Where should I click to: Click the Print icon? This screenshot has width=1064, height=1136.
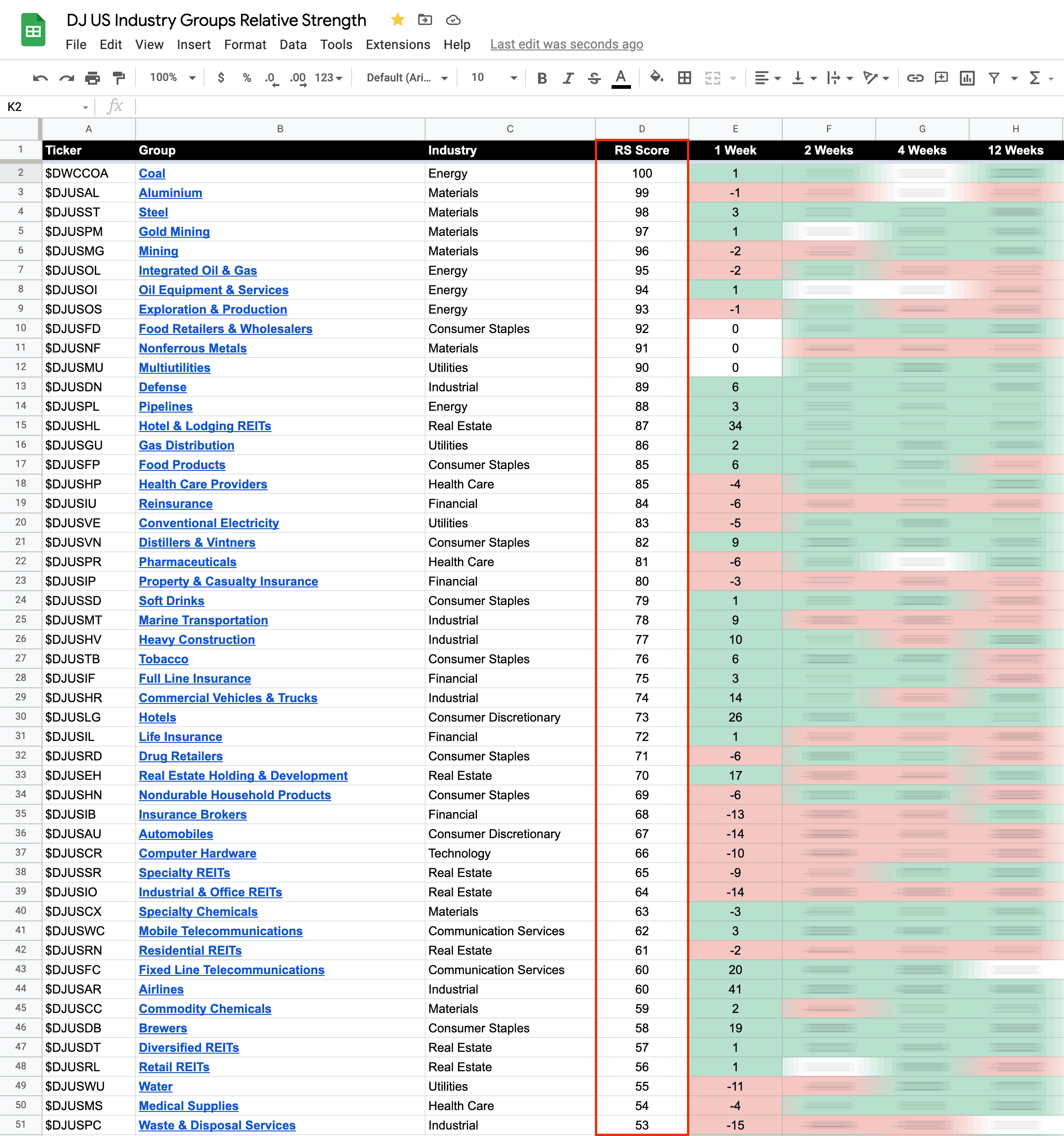pyautogui.click(x=93, y=78)
